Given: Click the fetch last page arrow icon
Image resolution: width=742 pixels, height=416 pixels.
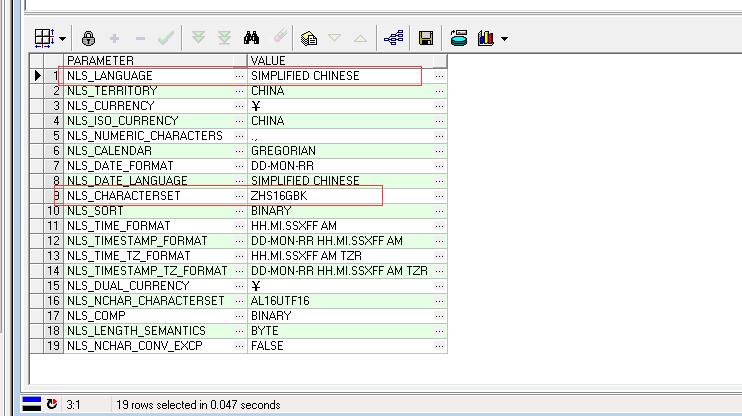Looking at the screenshot, I should [x=224, y=38].
